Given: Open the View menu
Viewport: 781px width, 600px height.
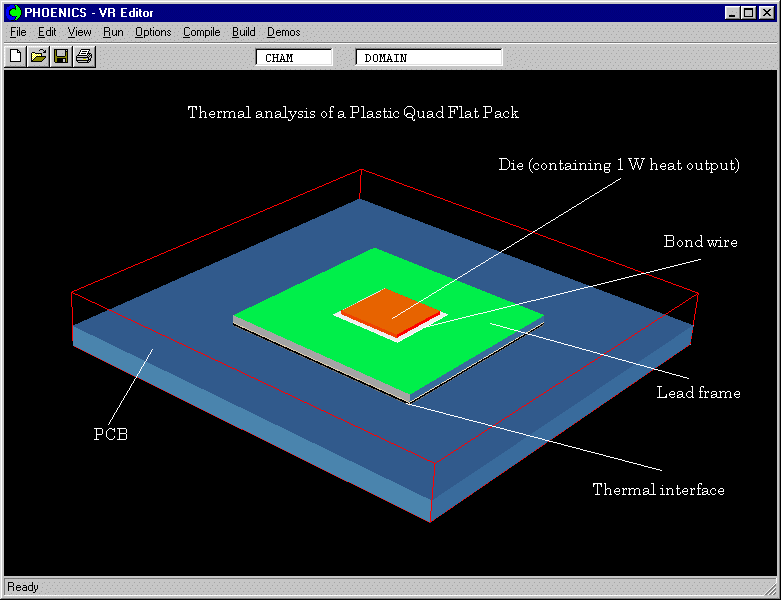Looking at the screenshot, I should (79, 32).
